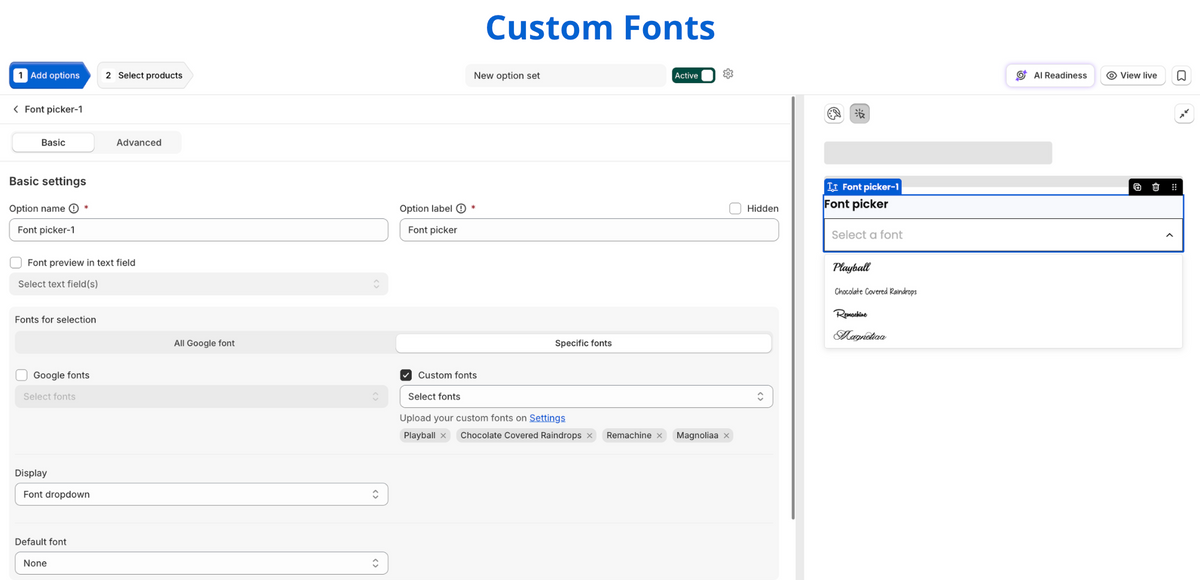The image size is (1200, 580).
Task: Switch to the Advanced tab
Action: (139, 143)
